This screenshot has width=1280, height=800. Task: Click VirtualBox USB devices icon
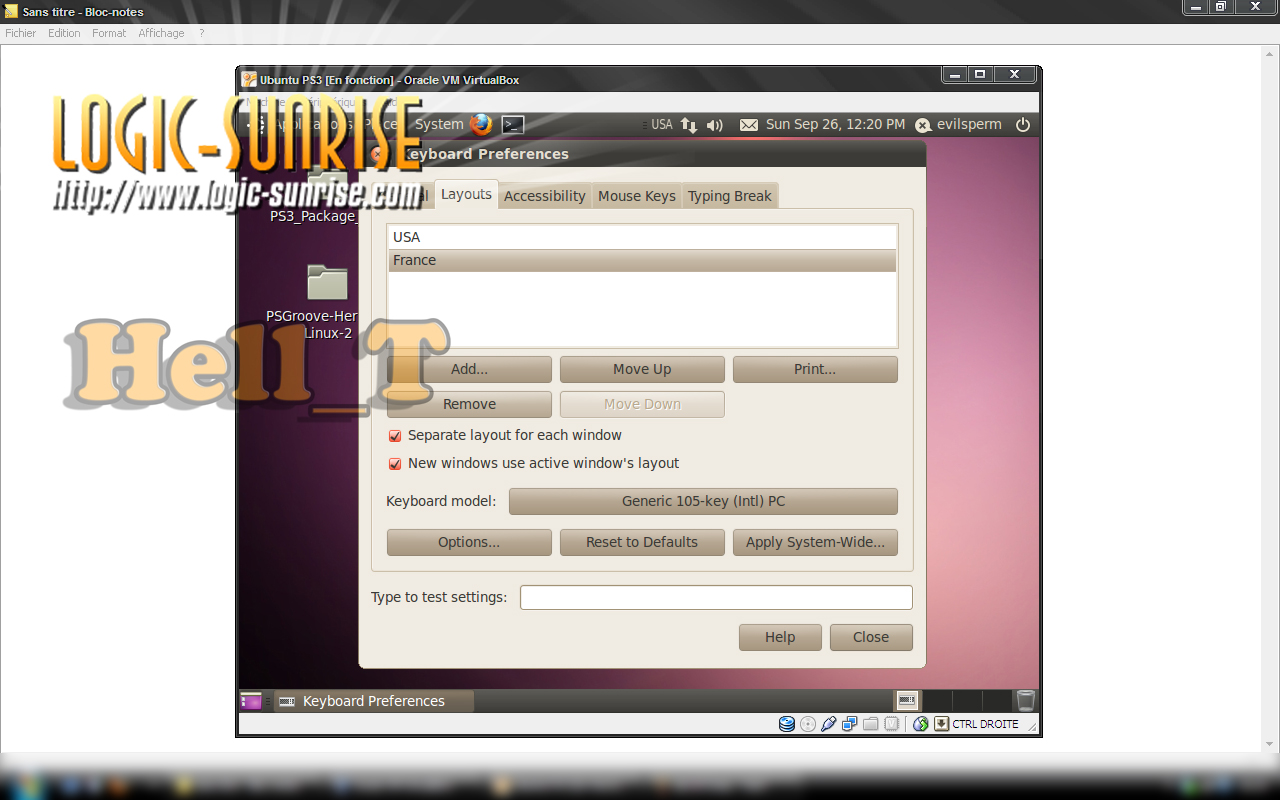829,724
